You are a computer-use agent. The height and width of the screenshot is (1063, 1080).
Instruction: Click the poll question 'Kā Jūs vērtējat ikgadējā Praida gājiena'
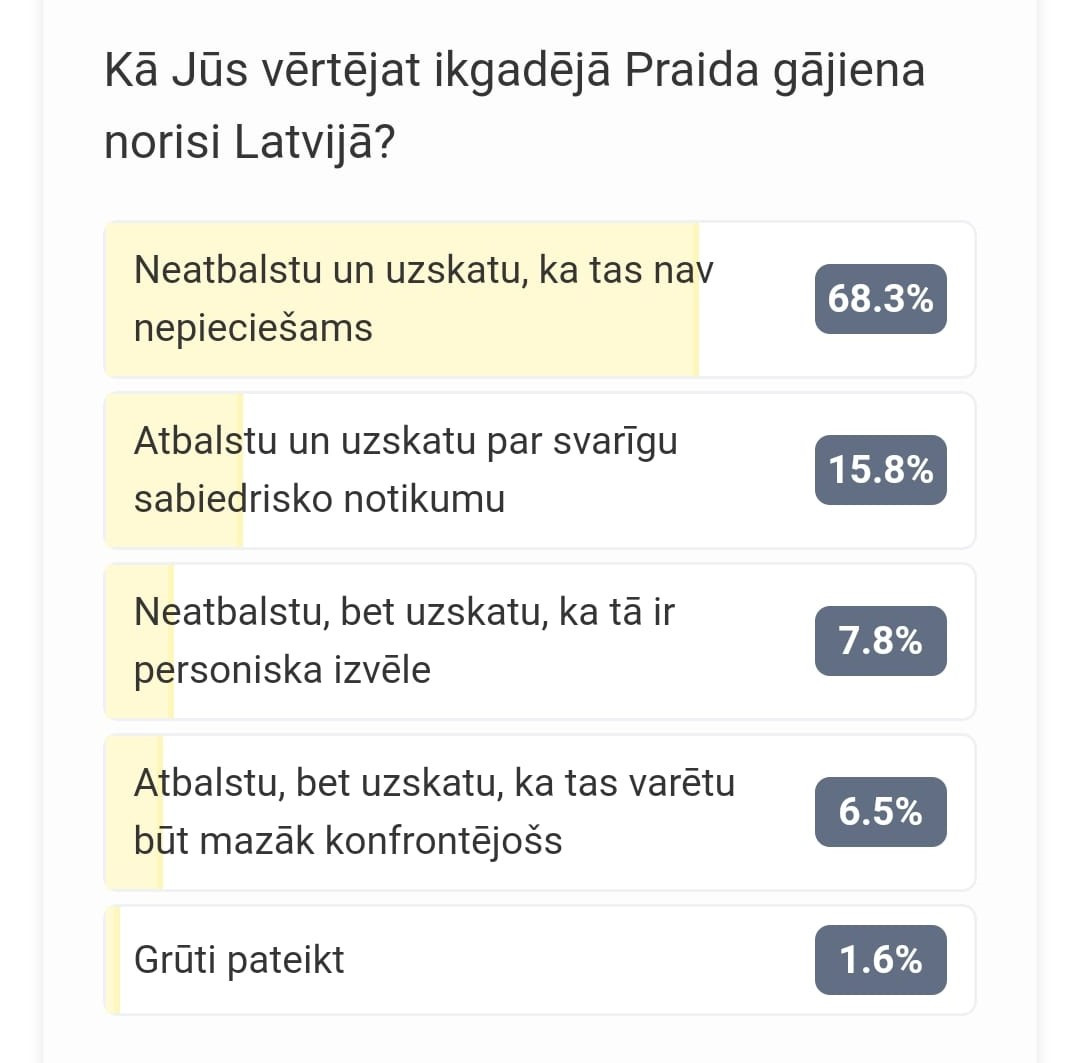coord(515,70)
